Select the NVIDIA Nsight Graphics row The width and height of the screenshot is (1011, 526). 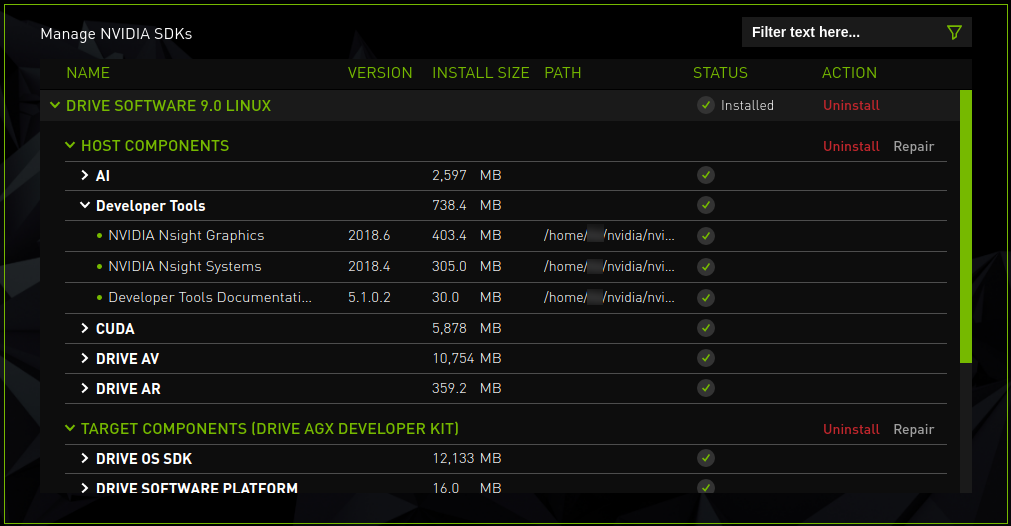[x=186, y=236]
